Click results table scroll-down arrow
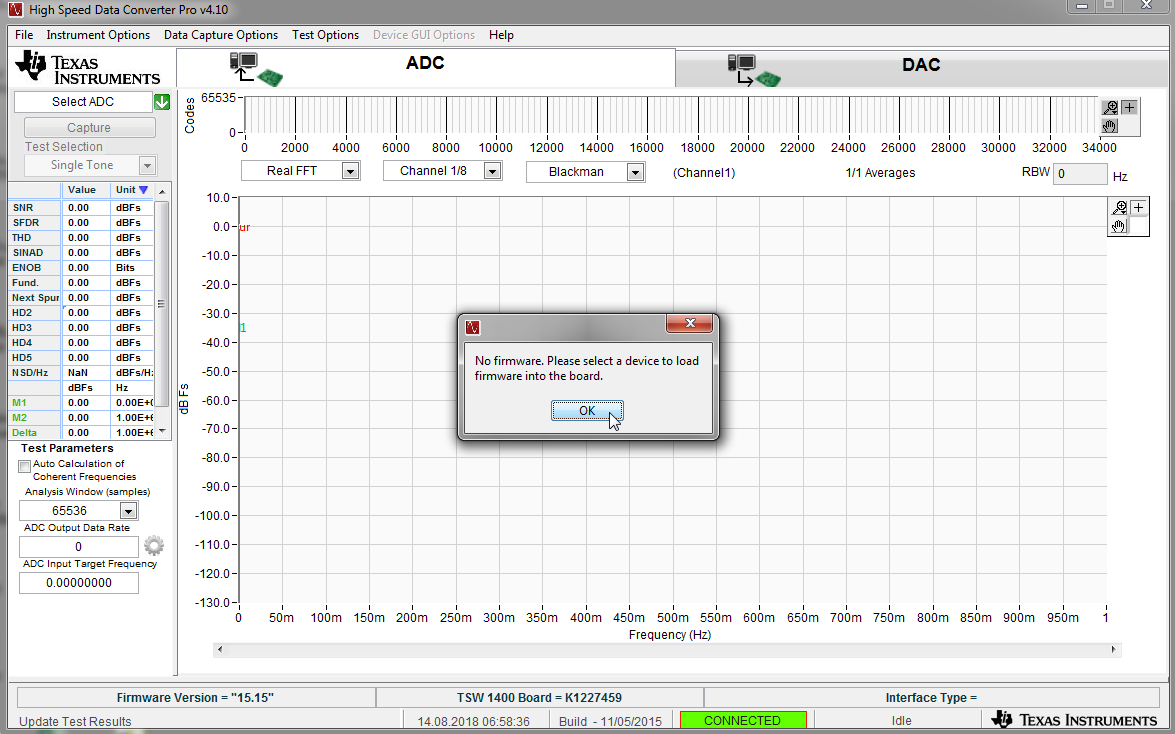Viewport: 1175px width, 734px height. pos(162,431)
